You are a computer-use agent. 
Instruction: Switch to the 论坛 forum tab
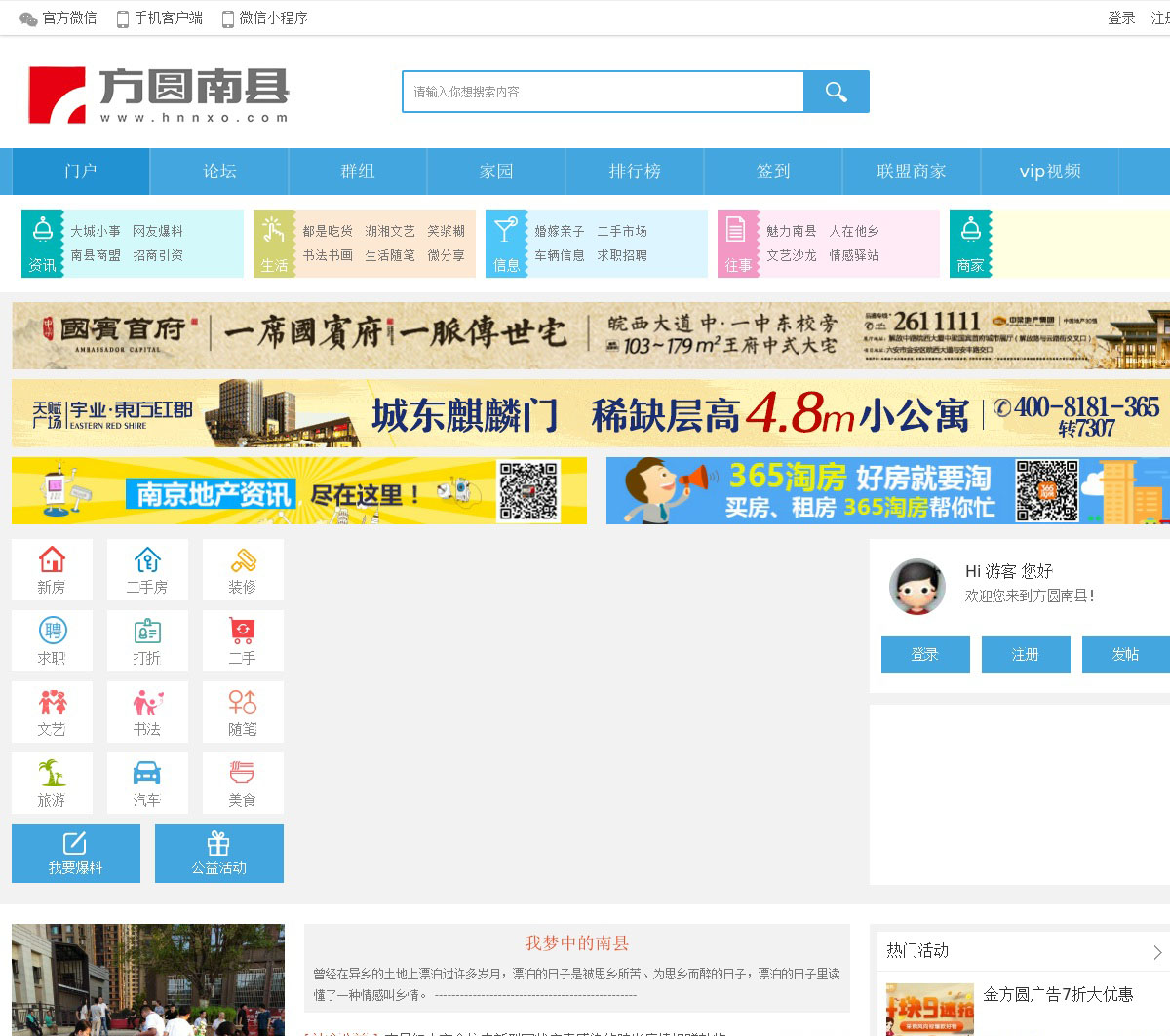click(219, 172)
